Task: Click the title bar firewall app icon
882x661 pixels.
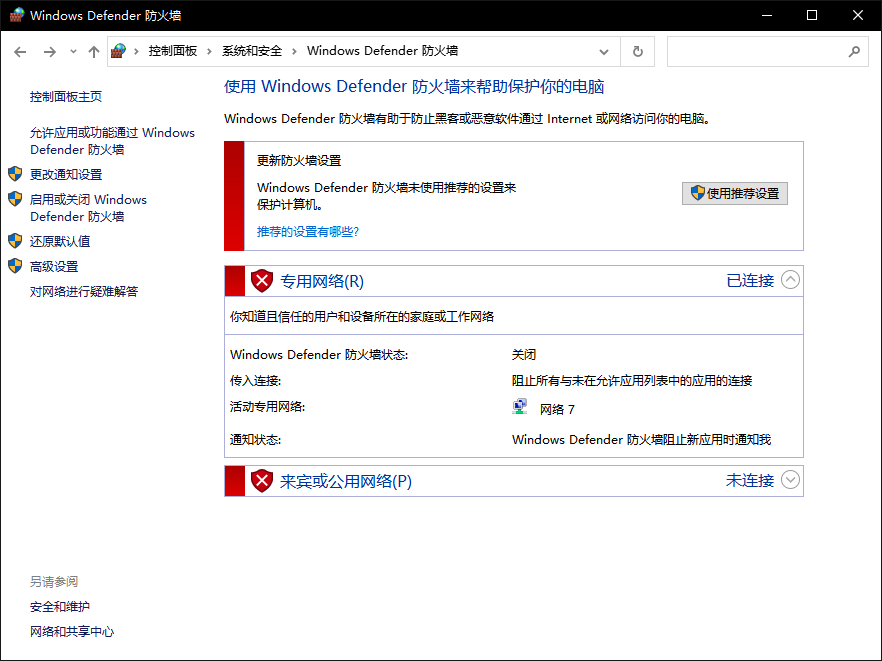Action: (x=17, y=15)
